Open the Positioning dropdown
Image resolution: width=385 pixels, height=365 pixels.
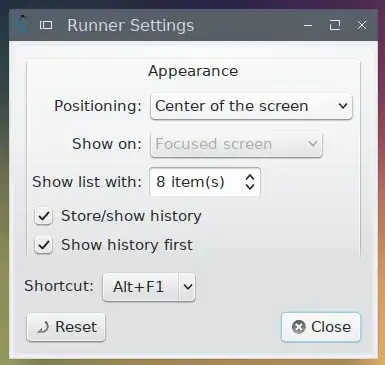tap(251, 106)
